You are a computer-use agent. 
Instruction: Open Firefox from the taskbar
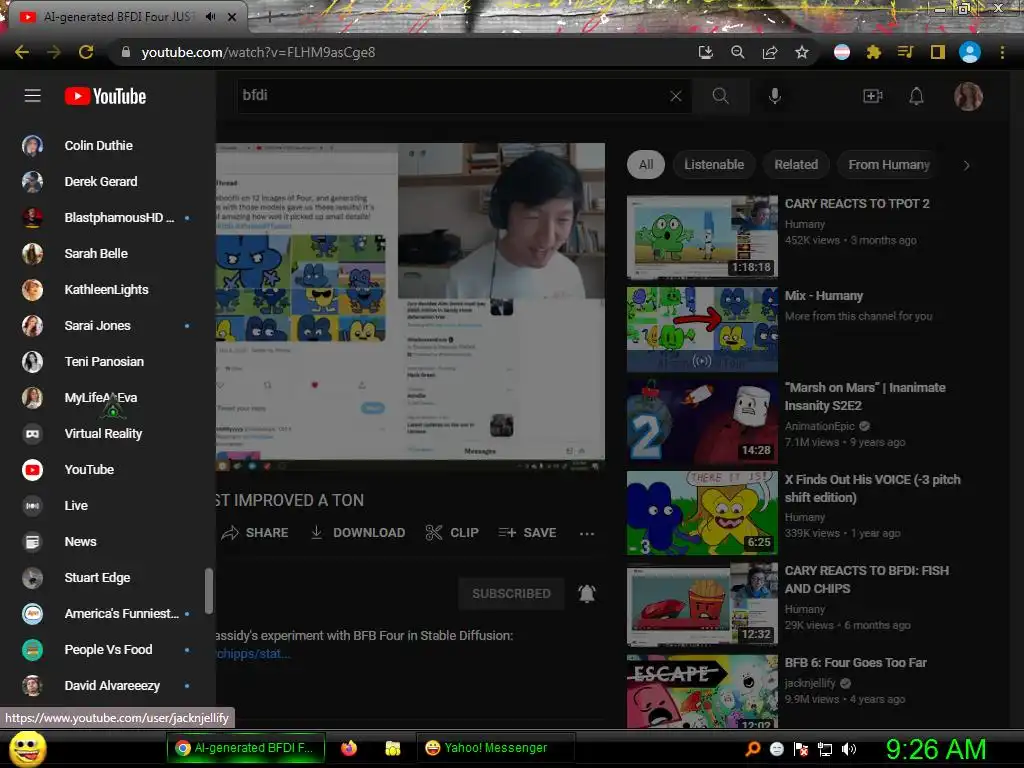[x=349, y=748]
